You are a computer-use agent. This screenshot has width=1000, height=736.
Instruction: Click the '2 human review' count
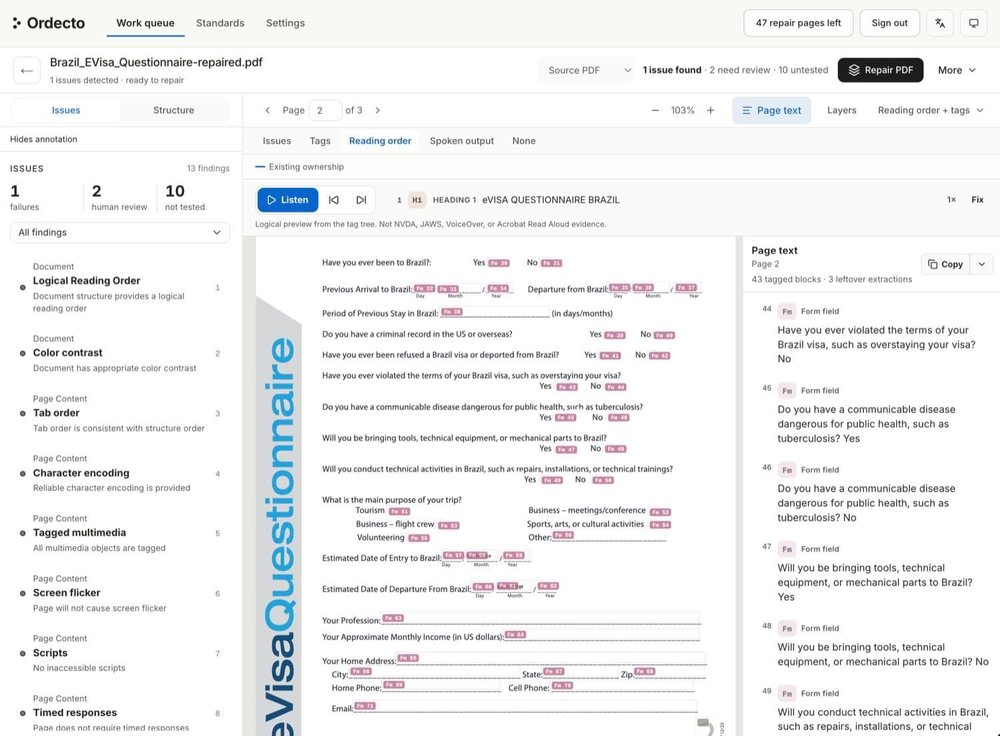pos(119,198)
